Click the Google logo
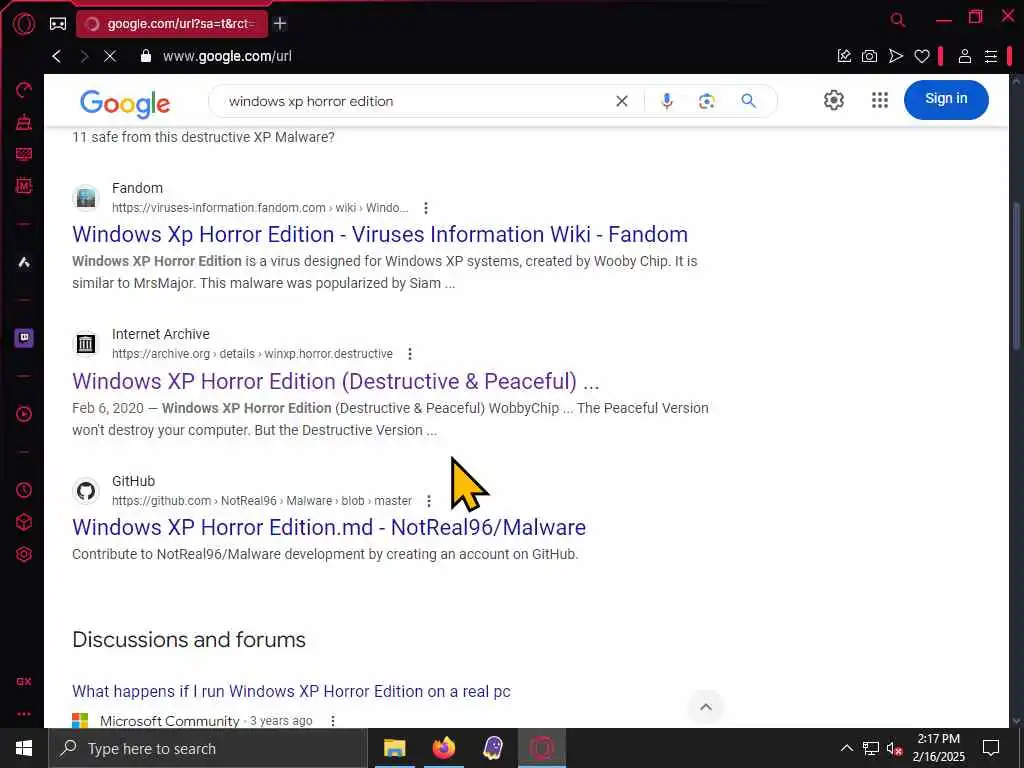The image size is (1024, 768). pyautogui.click(x=125, y=104)
